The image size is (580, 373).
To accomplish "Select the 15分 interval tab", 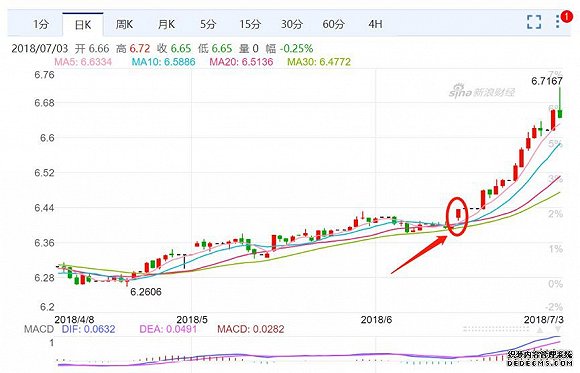I will pos(250,24).
